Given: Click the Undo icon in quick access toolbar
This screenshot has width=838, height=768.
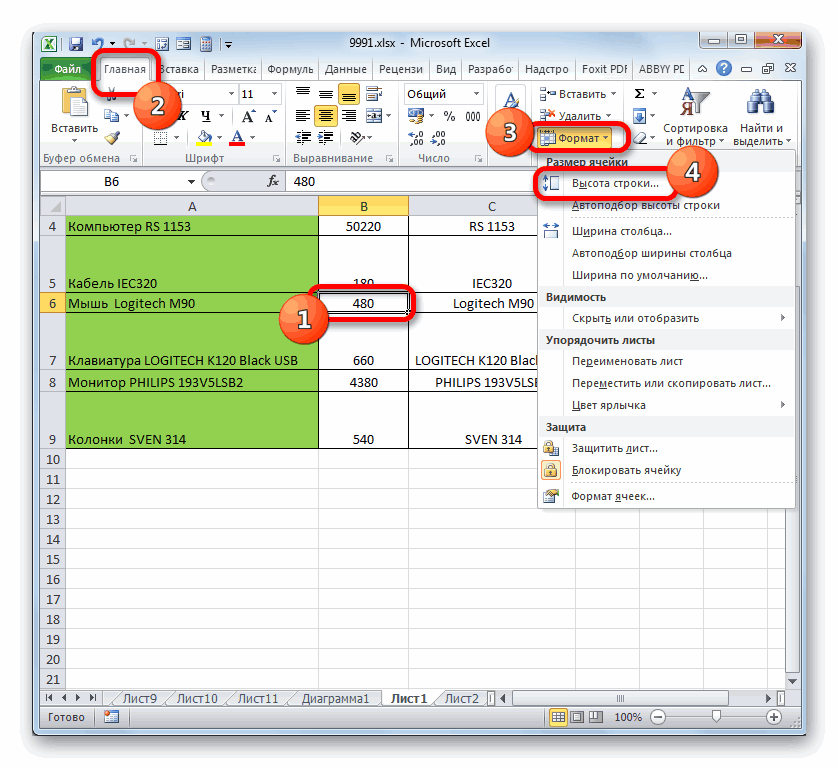Looking at the screenshot, I should pyautogui.click(x=97, y=44).
